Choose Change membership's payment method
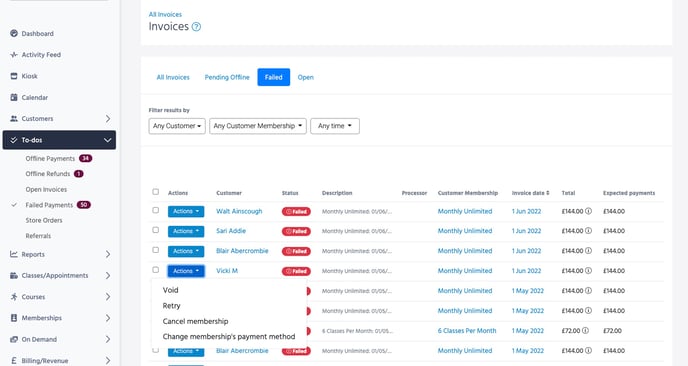The height and width of the screenshot is (366, 688). point(229,337)
